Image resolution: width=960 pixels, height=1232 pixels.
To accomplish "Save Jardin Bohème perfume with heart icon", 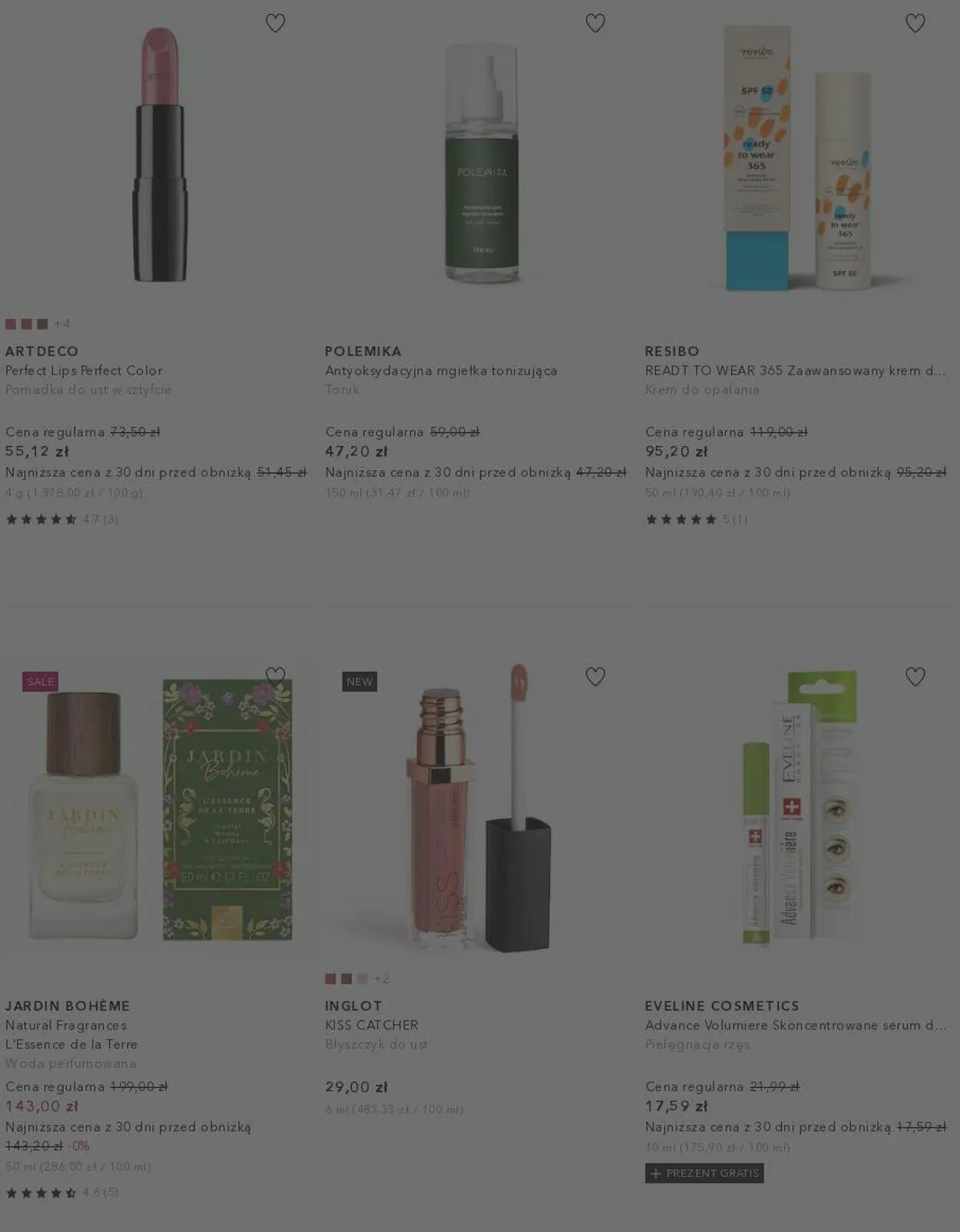I will click(275, 676).
